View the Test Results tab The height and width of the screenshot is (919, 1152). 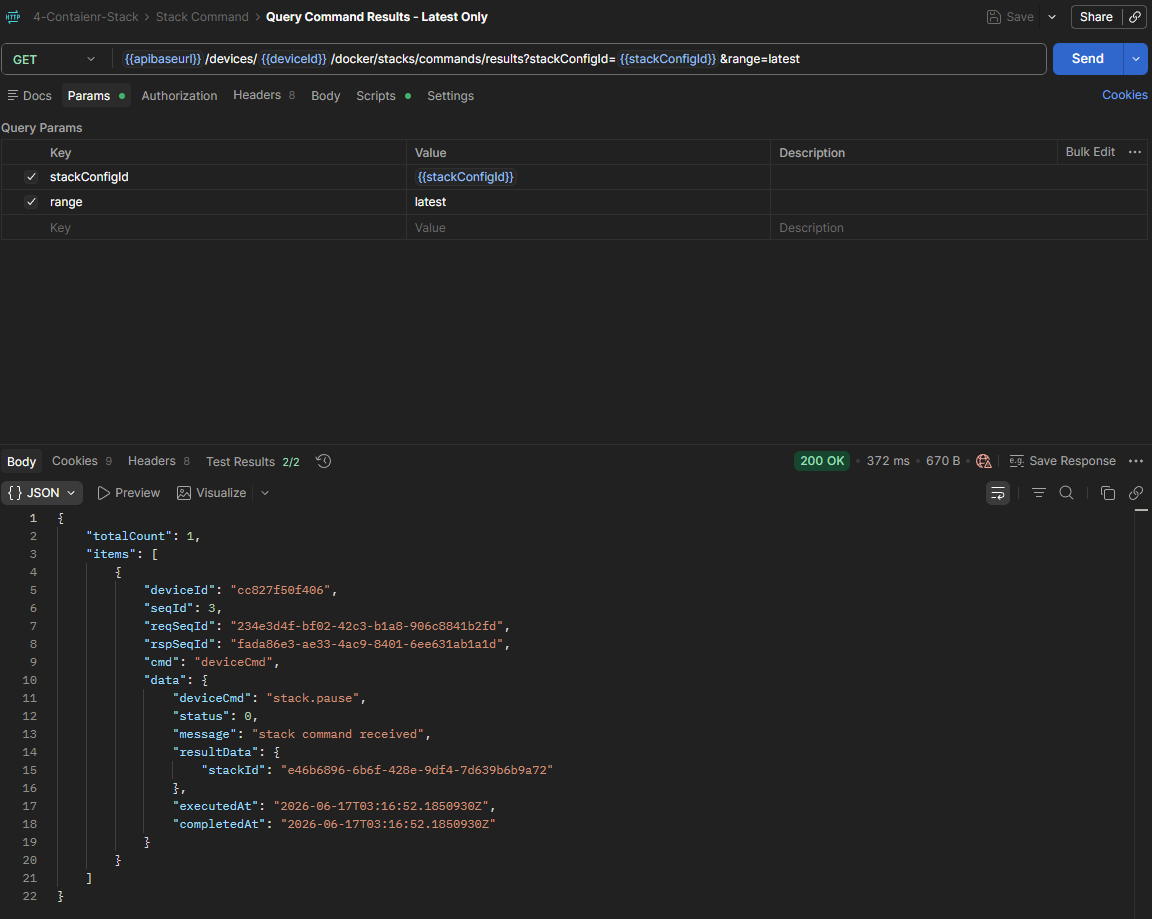(x=253, y=461)
